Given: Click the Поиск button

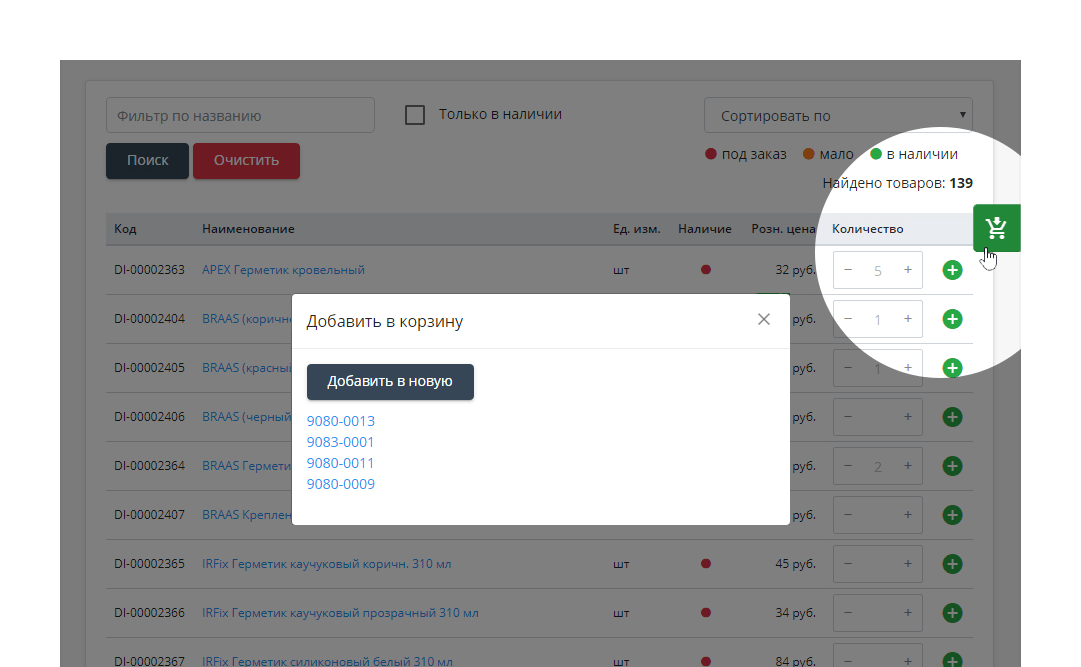Looking at the screenshot, I should [147, 160].
